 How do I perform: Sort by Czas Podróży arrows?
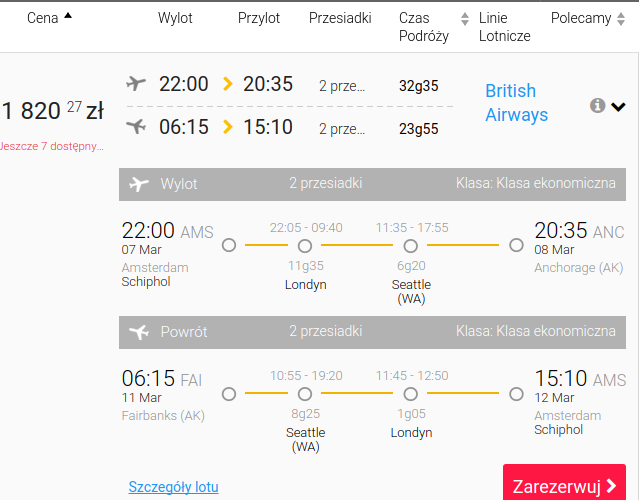pyautogui.click(x=465, y=19)
